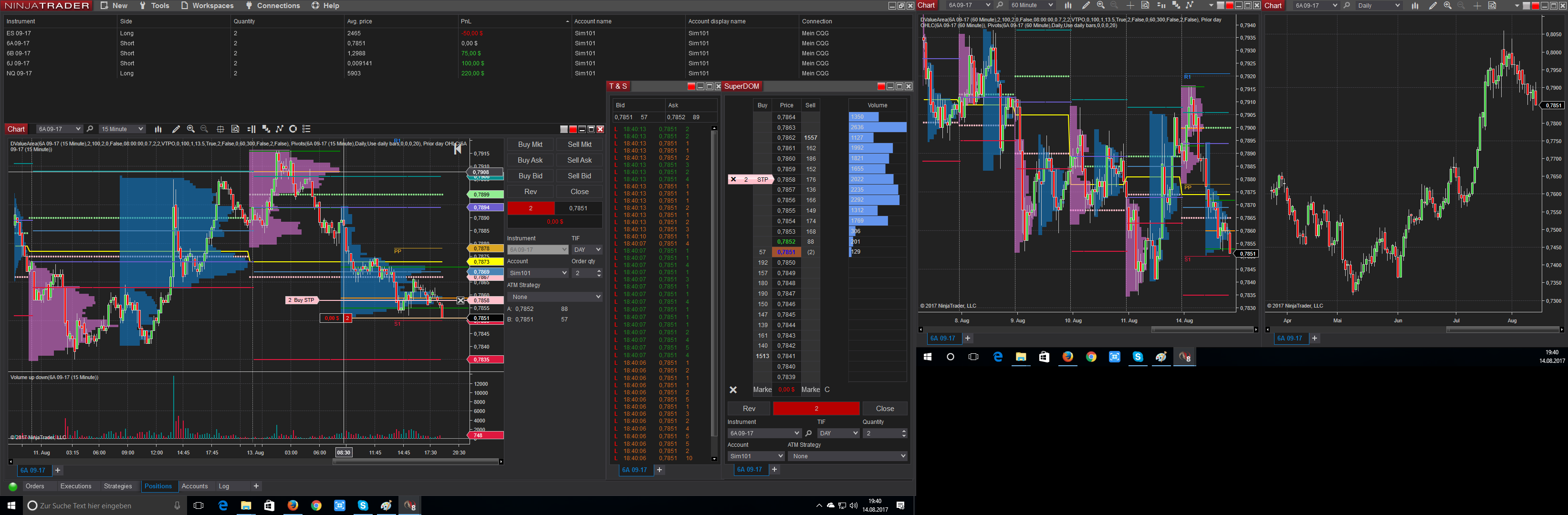Screen dimensions: 1568x515
Task: Open SuperDOM TIF DAY dropdown
Action: [x=838, y=433]
